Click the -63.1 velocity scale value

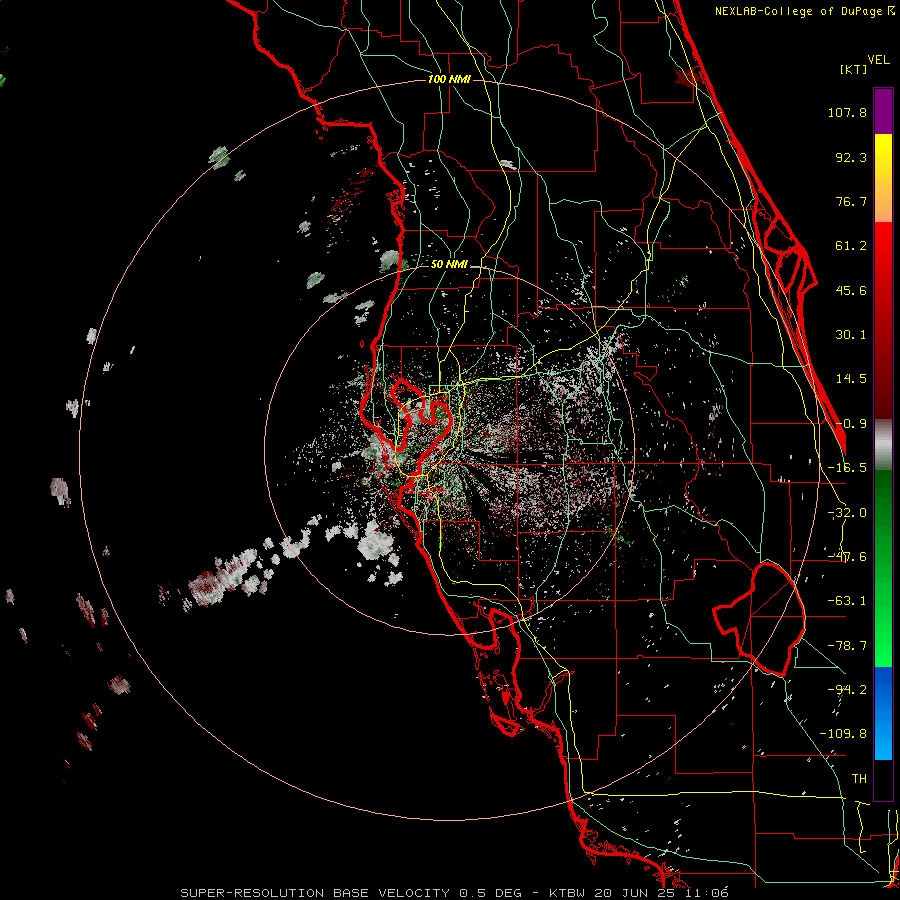point(847,601)
